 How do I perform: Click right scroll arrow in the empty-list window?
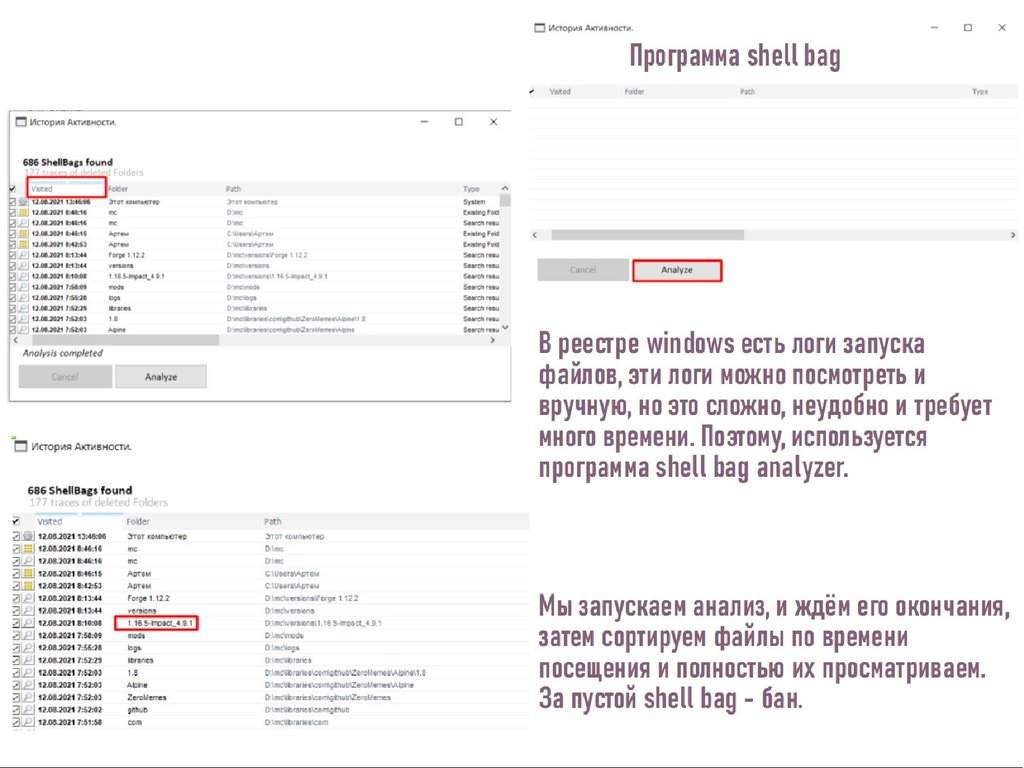1013,234
